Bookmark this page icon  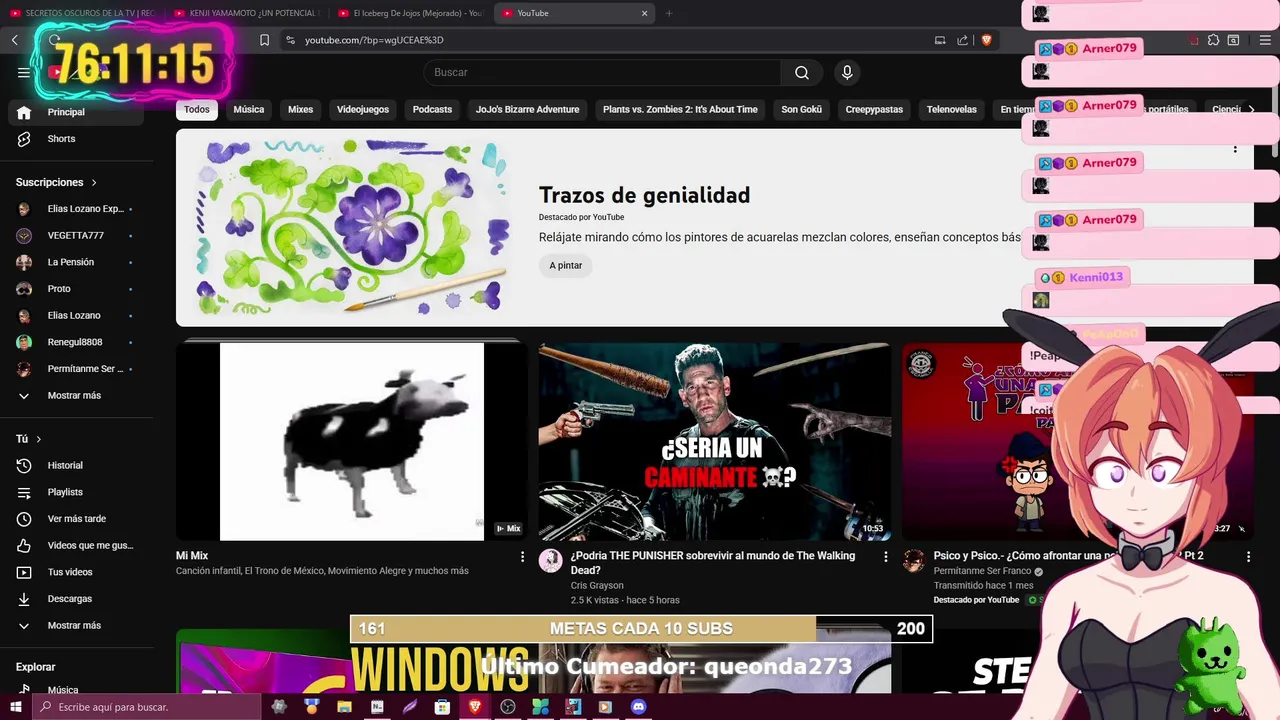(264, 40)
